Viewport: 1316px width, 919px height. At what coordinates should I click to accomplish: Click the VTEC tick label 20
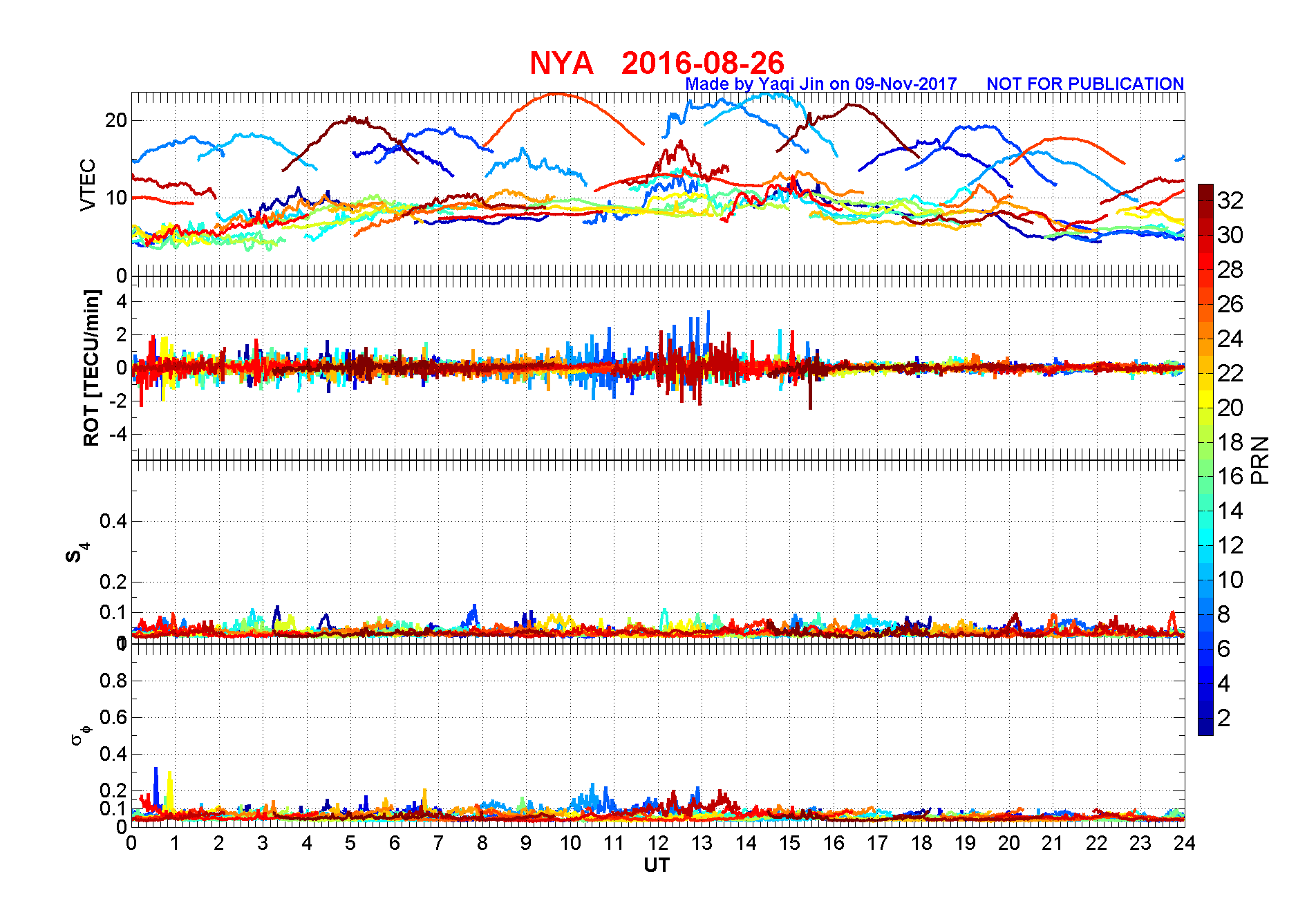point(116,120)
